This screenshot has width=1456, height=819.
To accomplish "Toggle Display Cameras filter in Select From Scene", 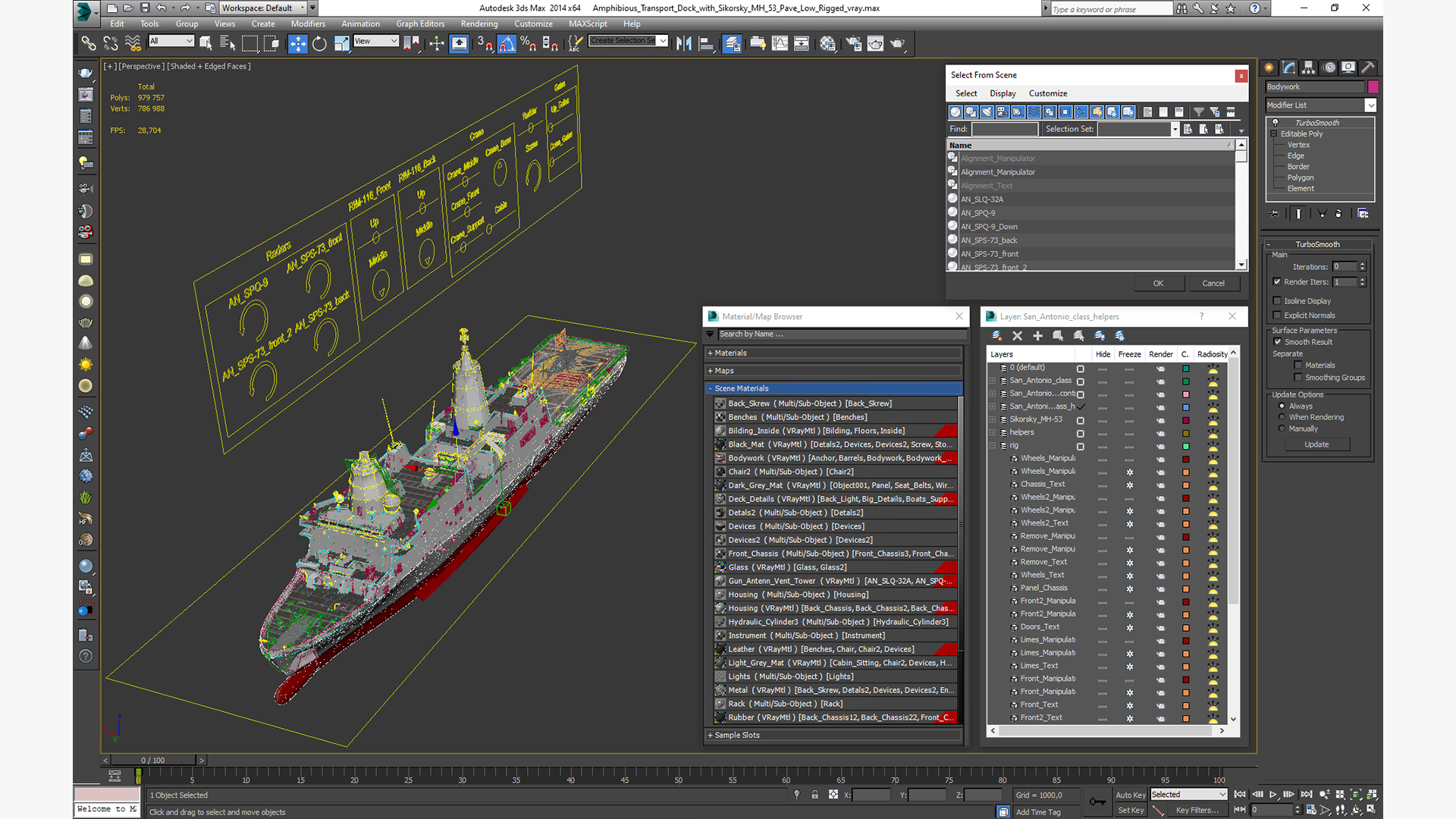I will pos(1003,112).
